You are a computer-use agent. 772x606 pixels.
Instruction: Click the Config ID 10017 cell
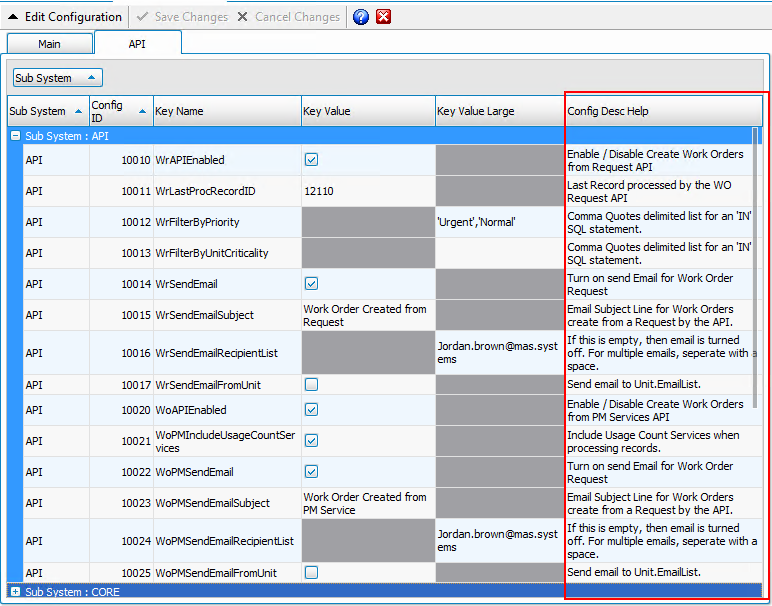pos(121,385)
